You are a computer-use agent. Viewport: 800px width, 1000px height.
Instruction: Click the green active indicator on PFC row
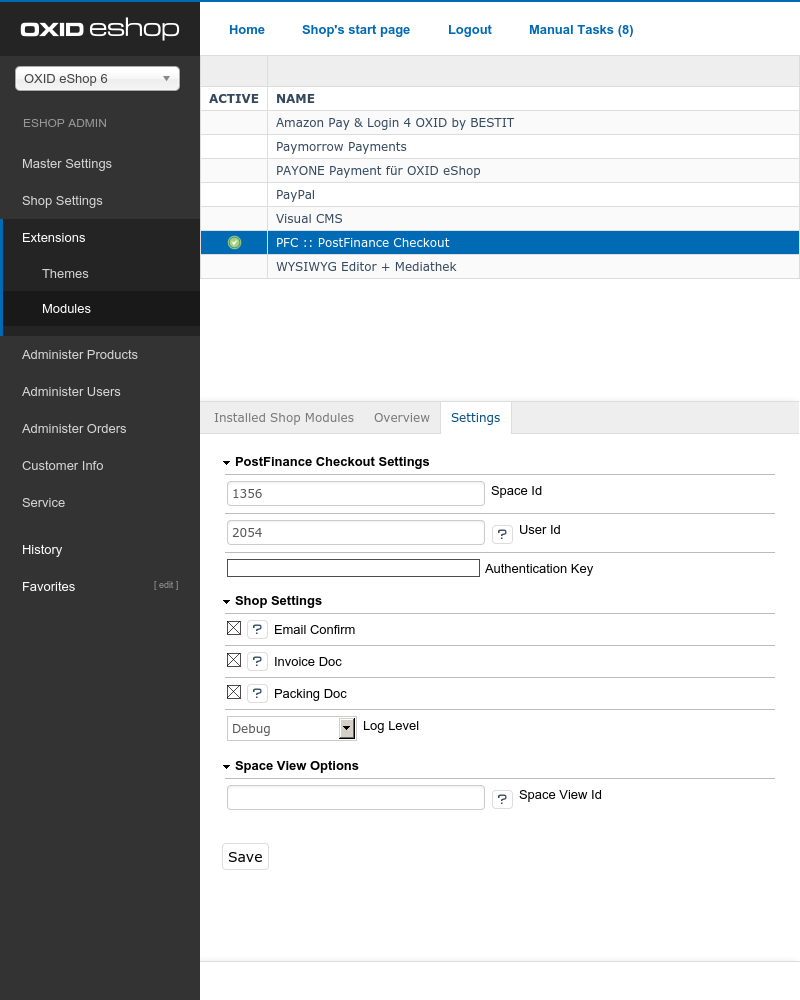pyautogui.click(x=233, y=242)
